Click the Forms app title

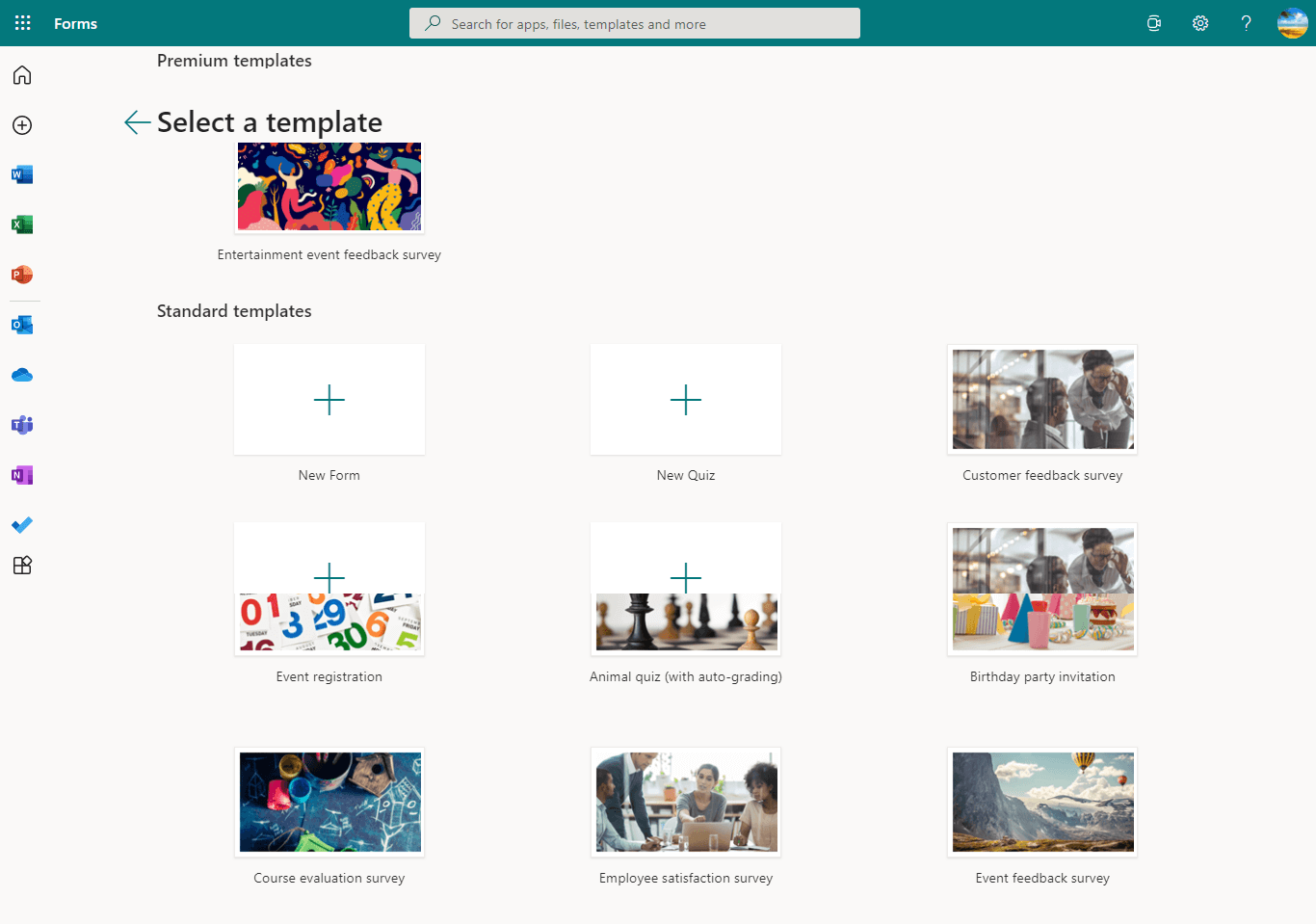click(75, 23)
